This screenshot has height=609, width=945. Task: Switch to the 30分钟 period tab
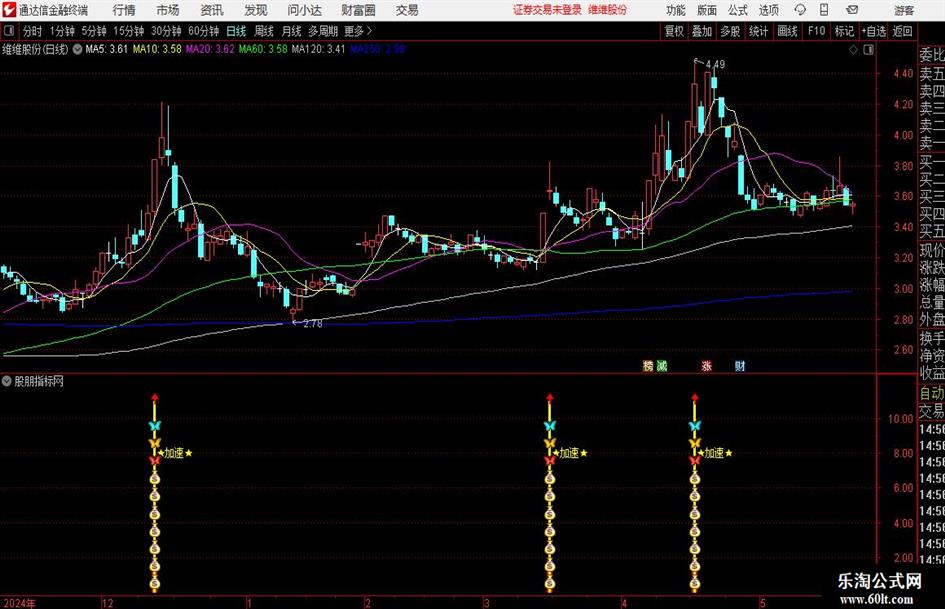(x=166, y=31)
